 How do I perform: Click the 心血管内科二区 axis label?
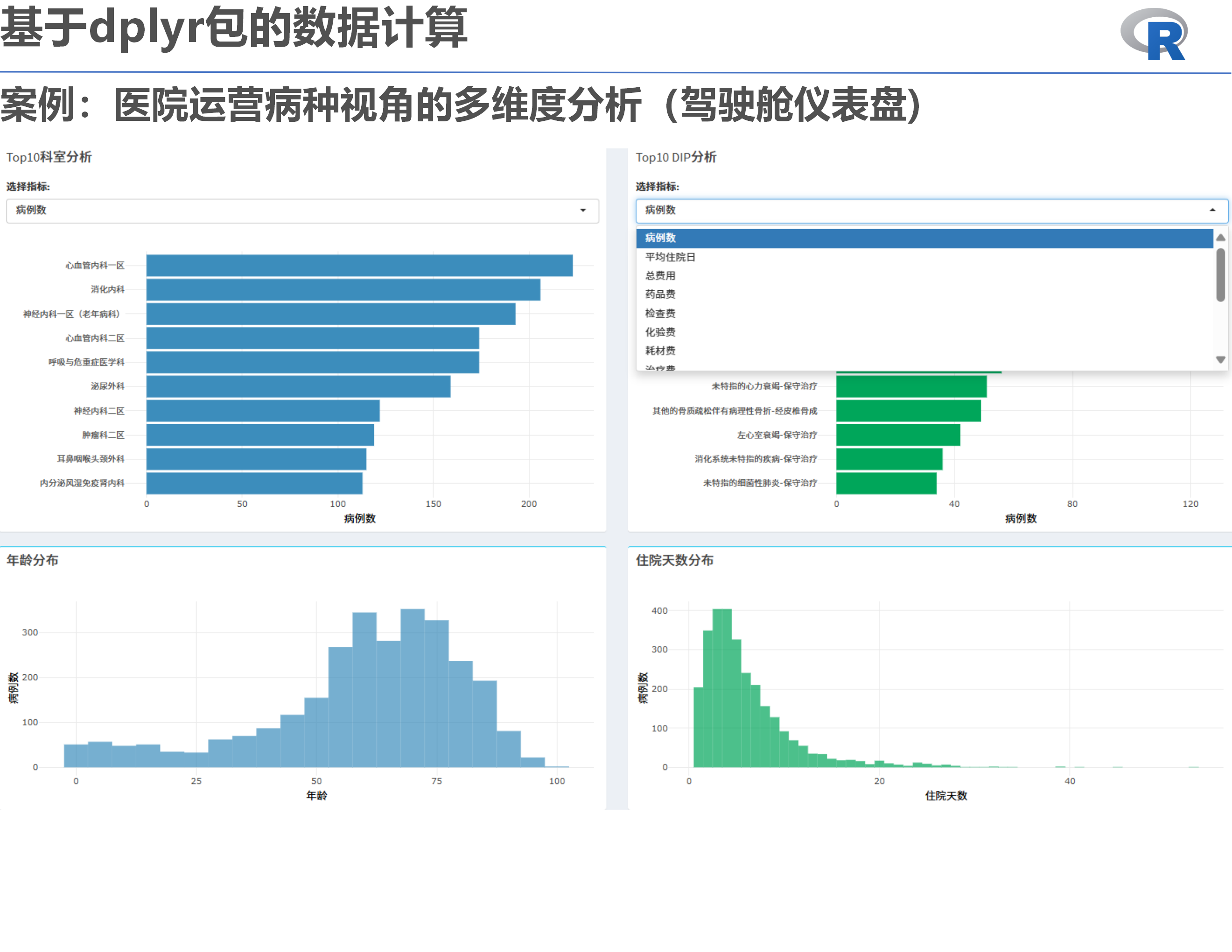(95, 338)
